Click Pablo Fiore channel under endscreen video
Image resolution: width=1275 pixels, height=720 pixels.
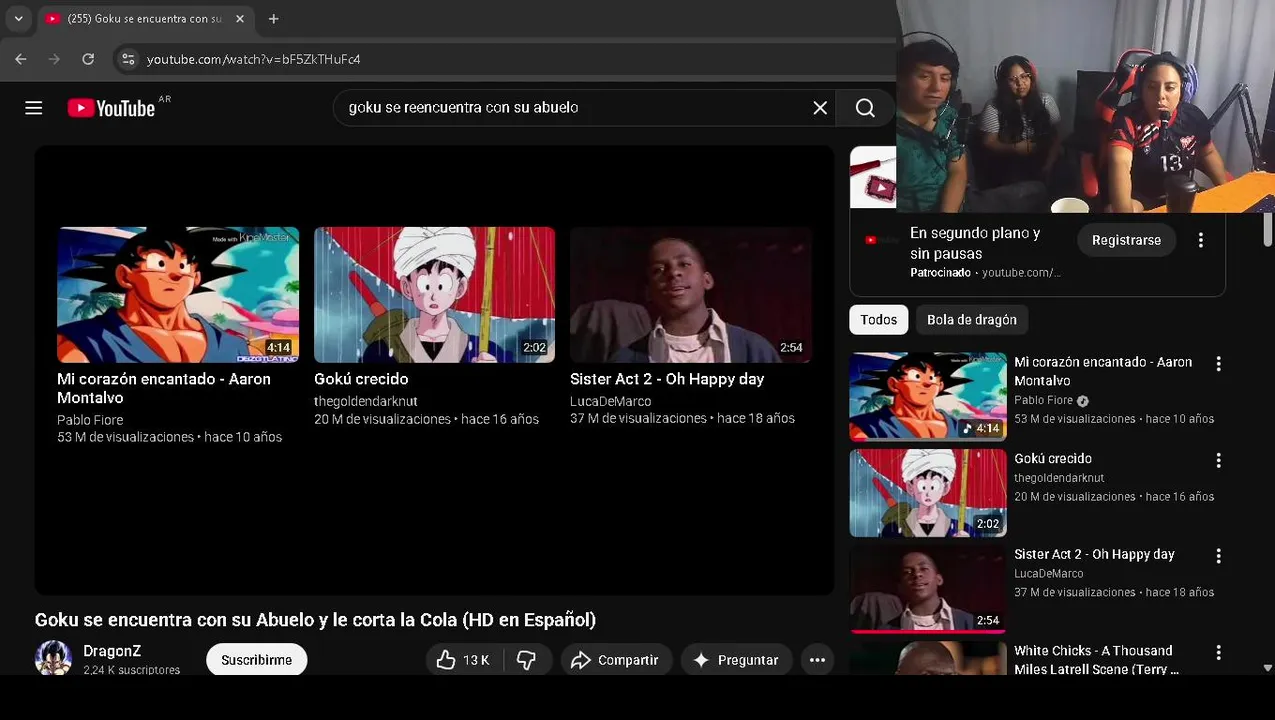coord(90,420)
